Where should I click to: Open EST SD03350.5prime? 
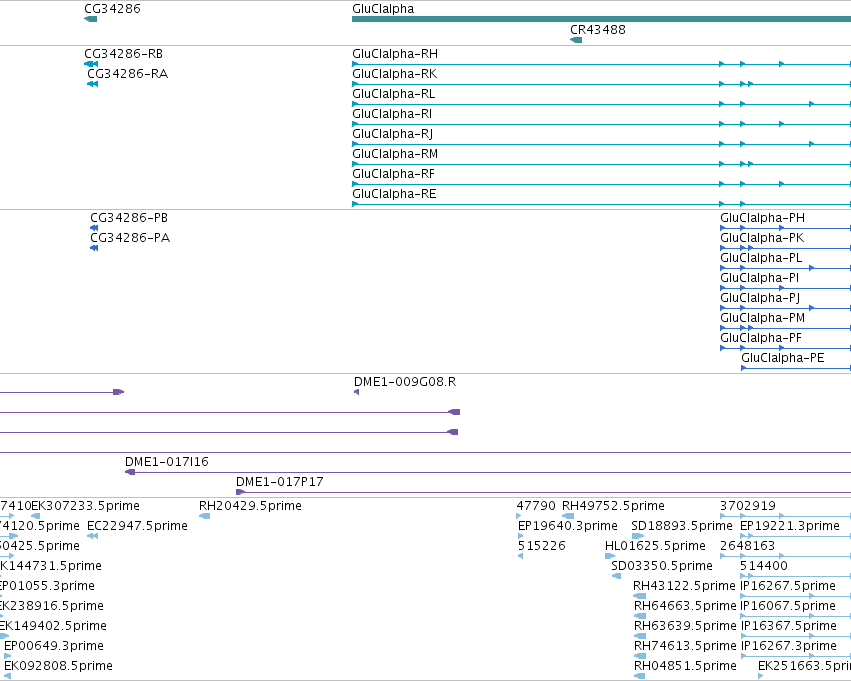click(x=662, y=566)
